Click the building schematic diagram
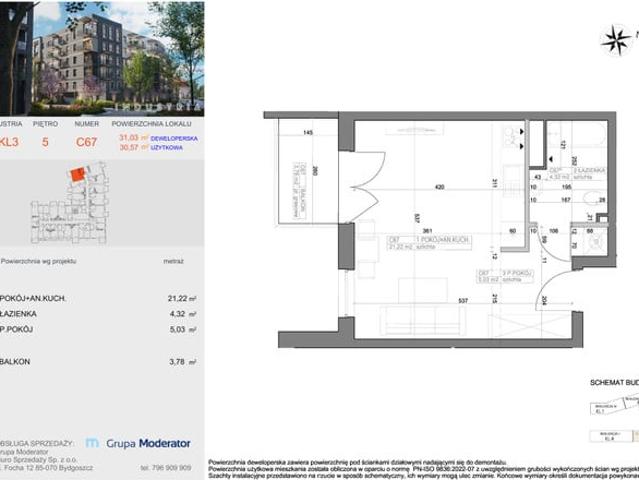The width and height of the screenshot is (639, 480). pos(614,418)
